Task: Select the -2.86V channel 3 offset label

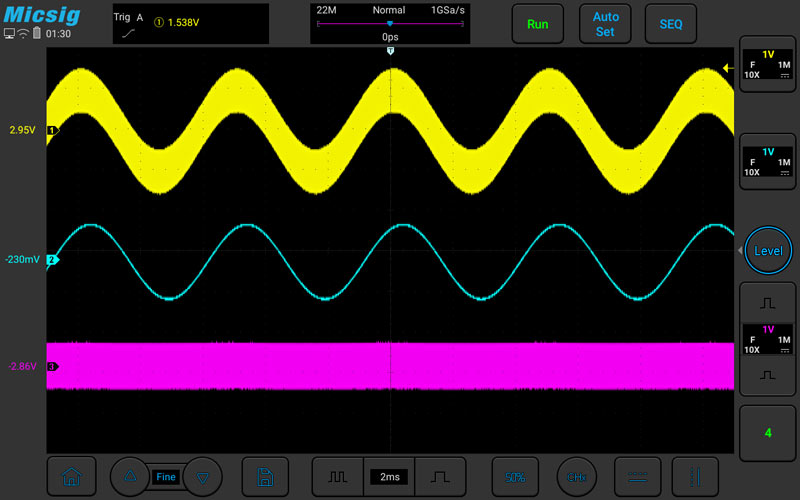Action: [x=22, y=366]
